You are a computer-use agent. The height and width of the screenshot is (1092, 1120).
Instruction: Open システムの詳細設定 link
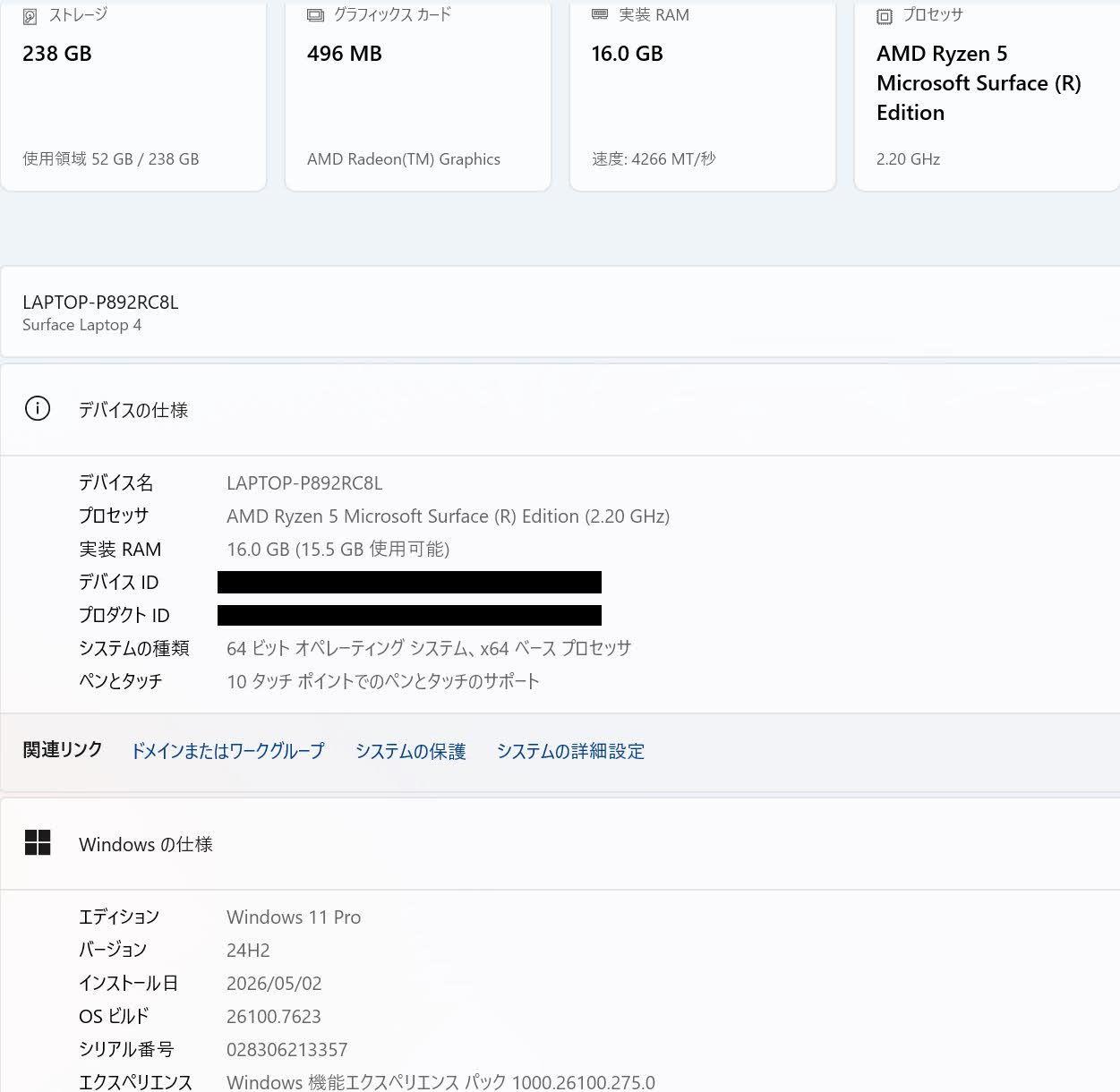click(571, 751)
